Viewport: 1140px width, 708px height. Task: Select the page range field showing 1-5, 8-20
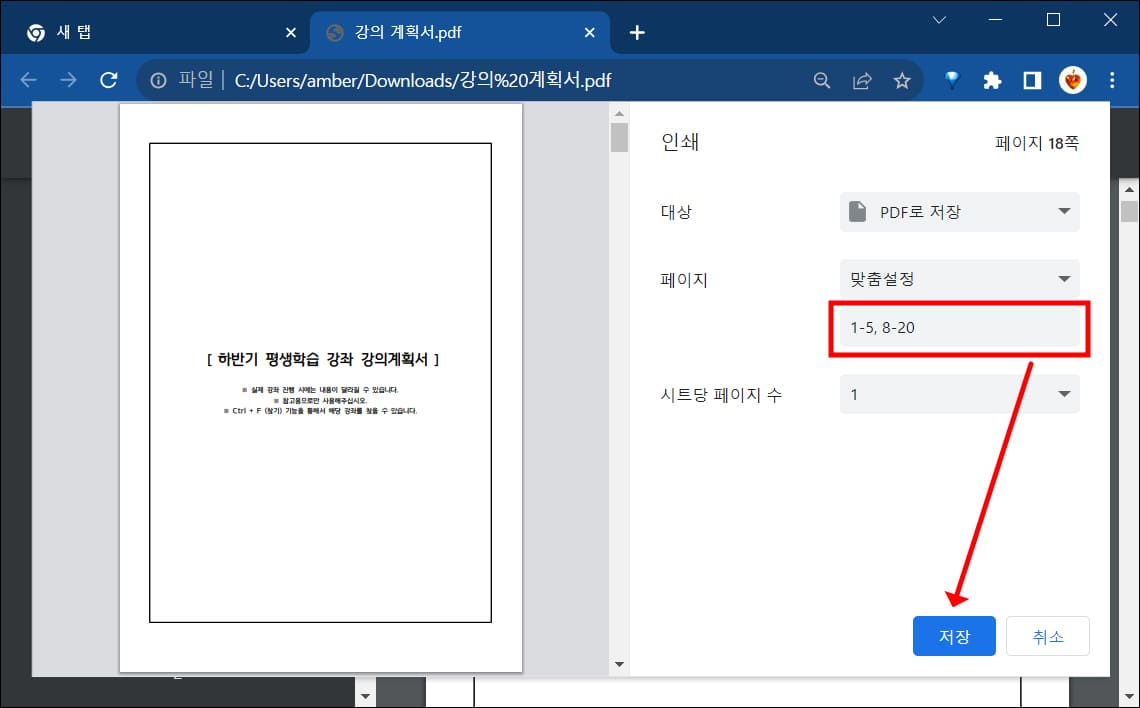coord(955,328)
